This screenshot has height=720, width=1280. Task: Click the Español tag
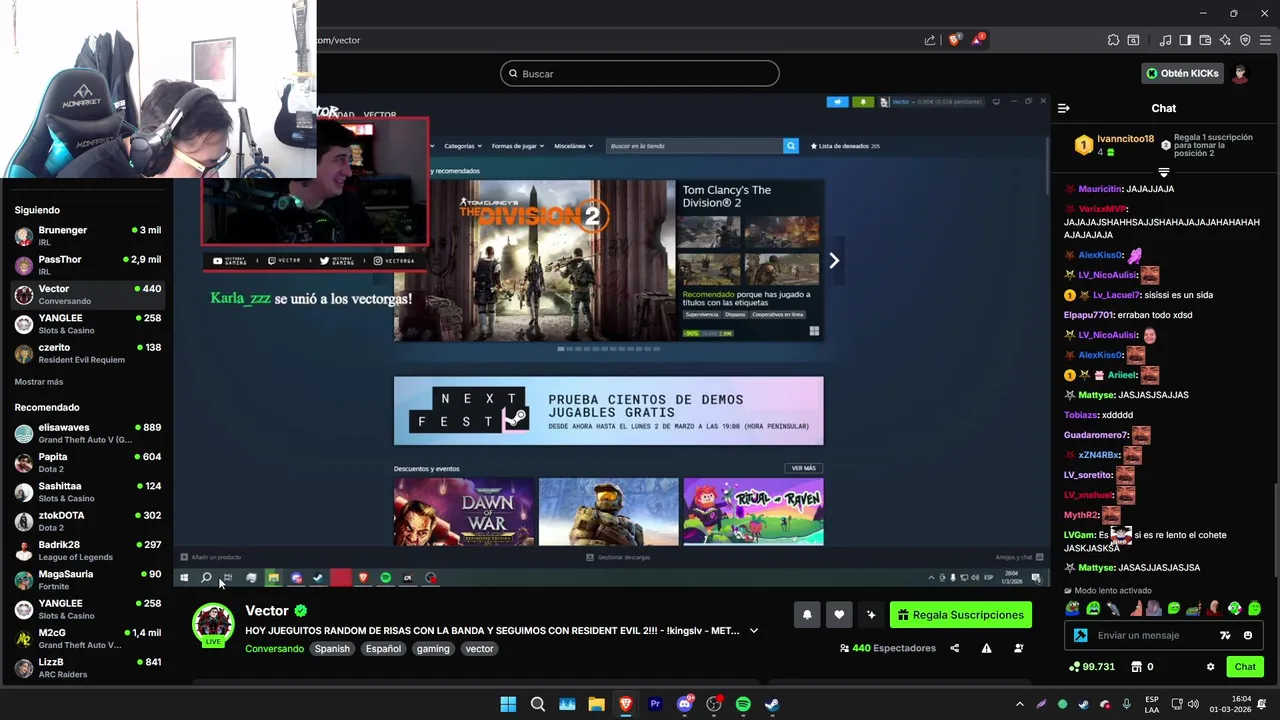click(x=383, y=649)
